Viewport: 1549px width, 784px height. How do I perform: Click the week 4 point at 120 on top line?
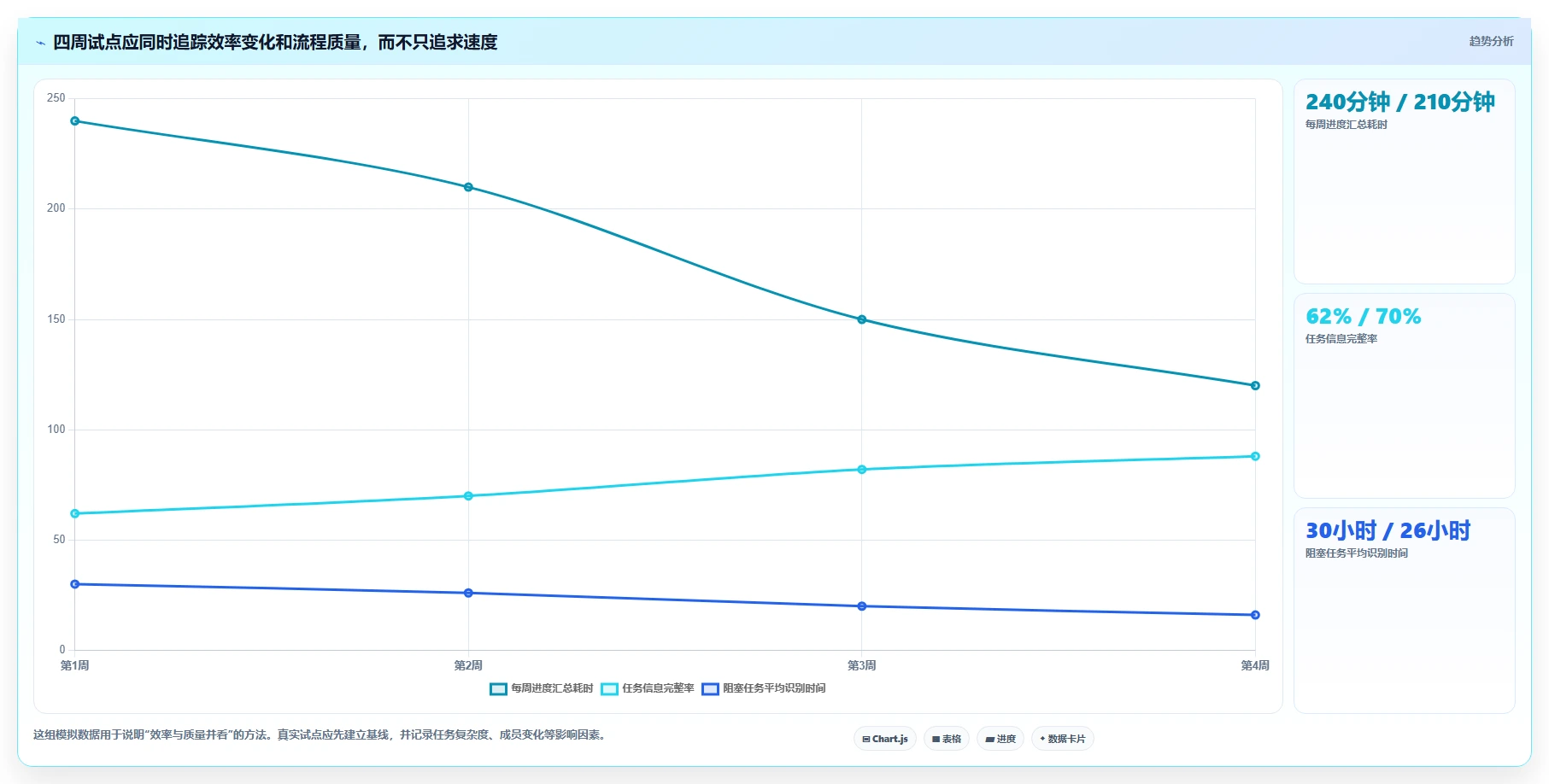click(x=1255, y=386)
